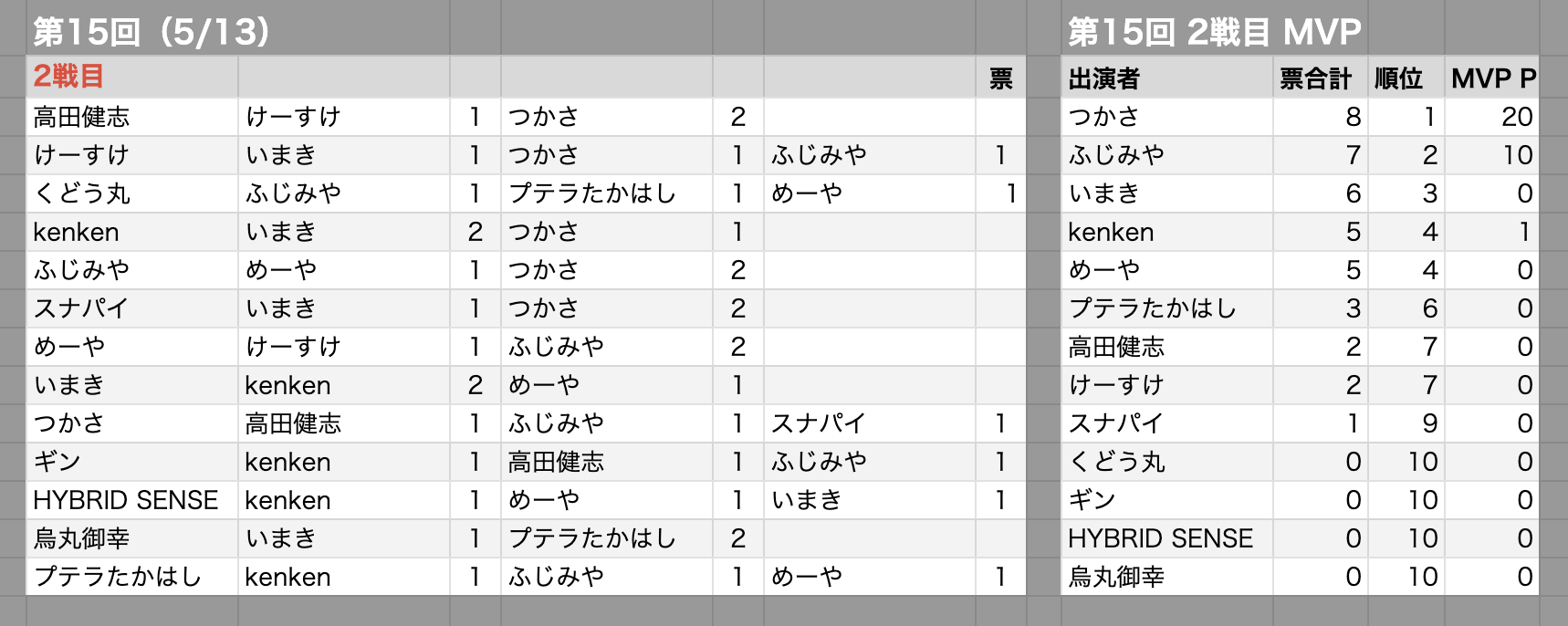Viewport: 1568px width, 626px height.
Task: Click the プテラたかはし cell in MVP table
Action: (x=1152, y=308)
